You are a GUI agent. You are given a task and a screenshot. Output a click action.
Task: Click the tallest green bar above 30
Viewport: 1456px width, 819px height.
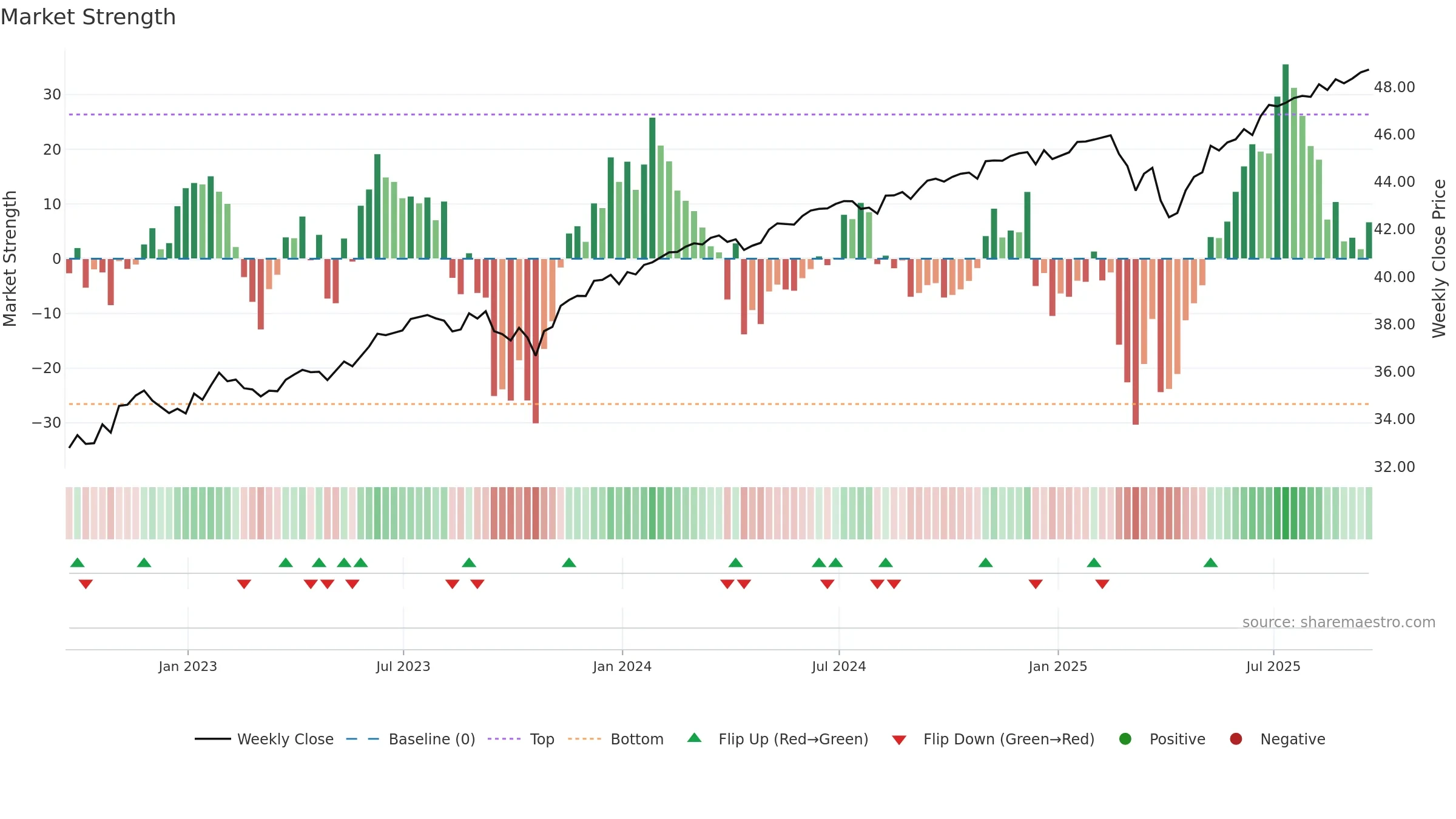pyautogui.click(x=1285, y=161)
